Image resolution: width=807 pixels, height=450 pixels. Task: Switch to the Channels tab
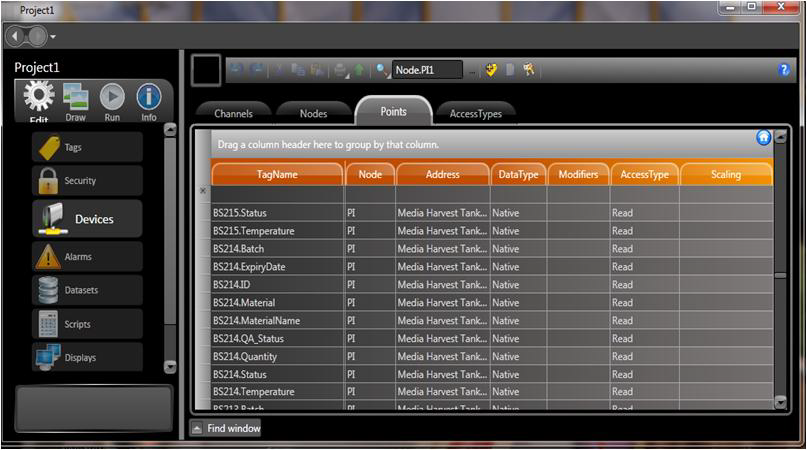click(233, 114)
